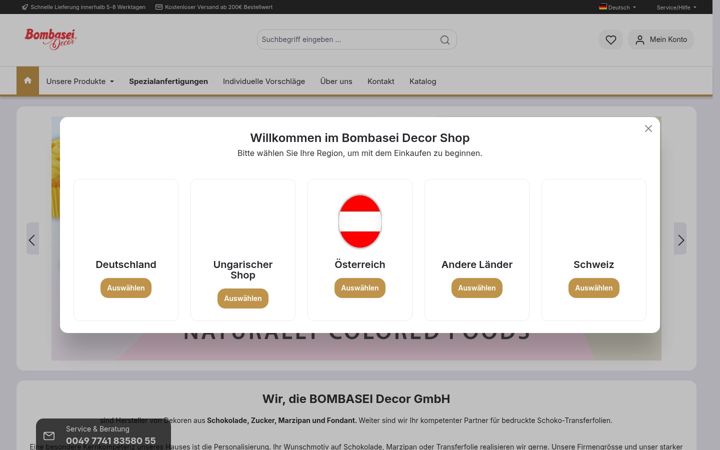720x450 pixels.
Task: Show next slide with right arrow
Action: coord(681,240)
